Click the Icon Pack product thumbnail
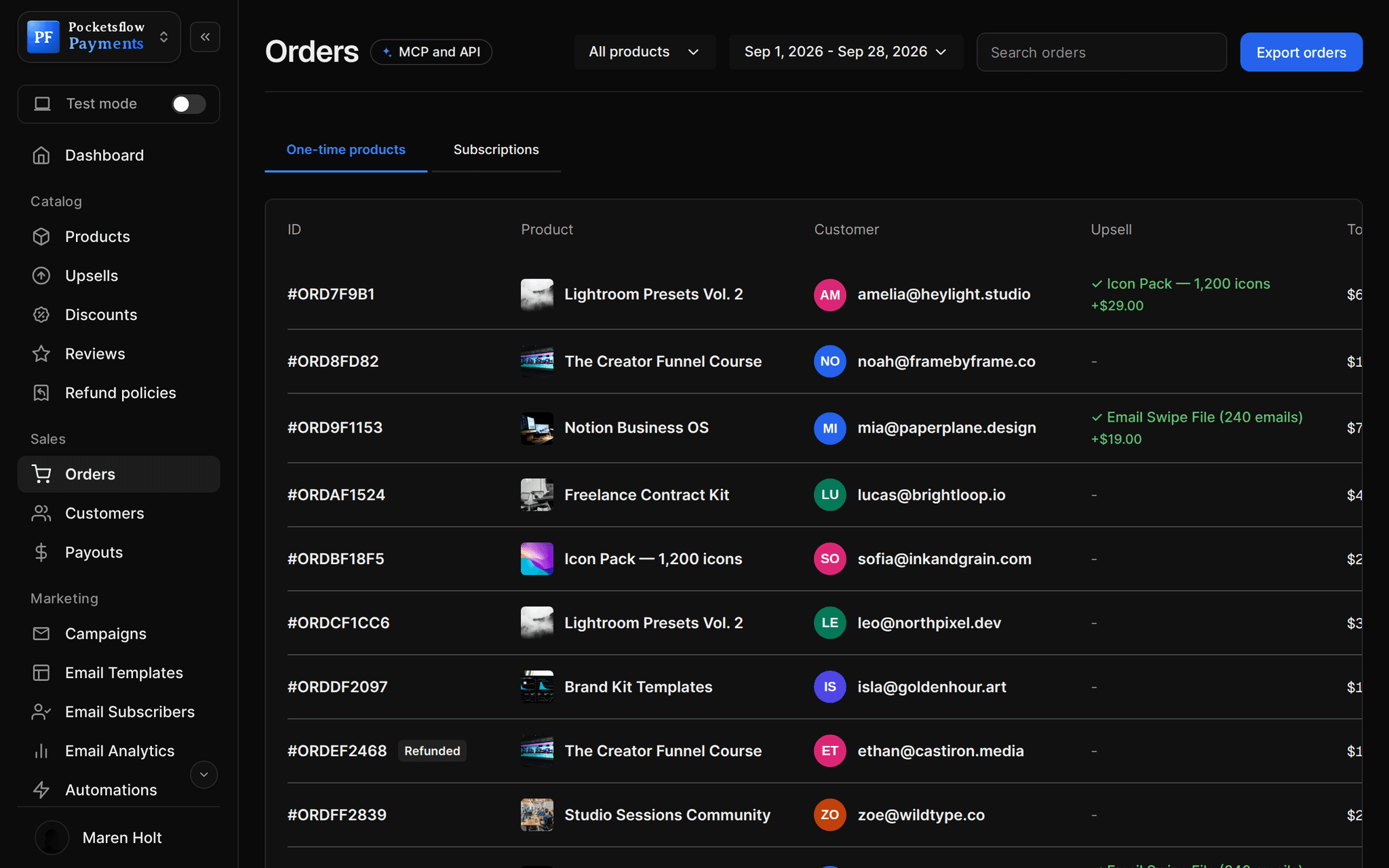Screen dimensions: 1389x868 click(537, 559)
